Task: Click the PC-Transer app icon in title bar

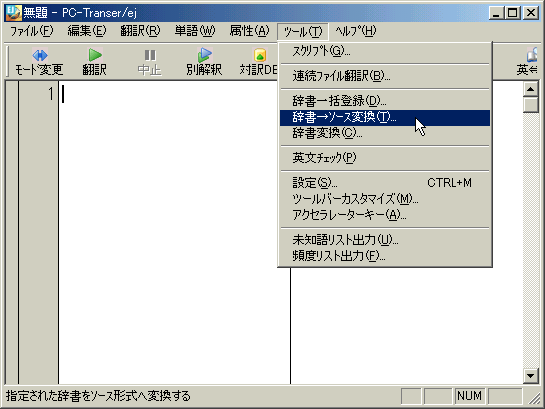Action: pos(13,13)
